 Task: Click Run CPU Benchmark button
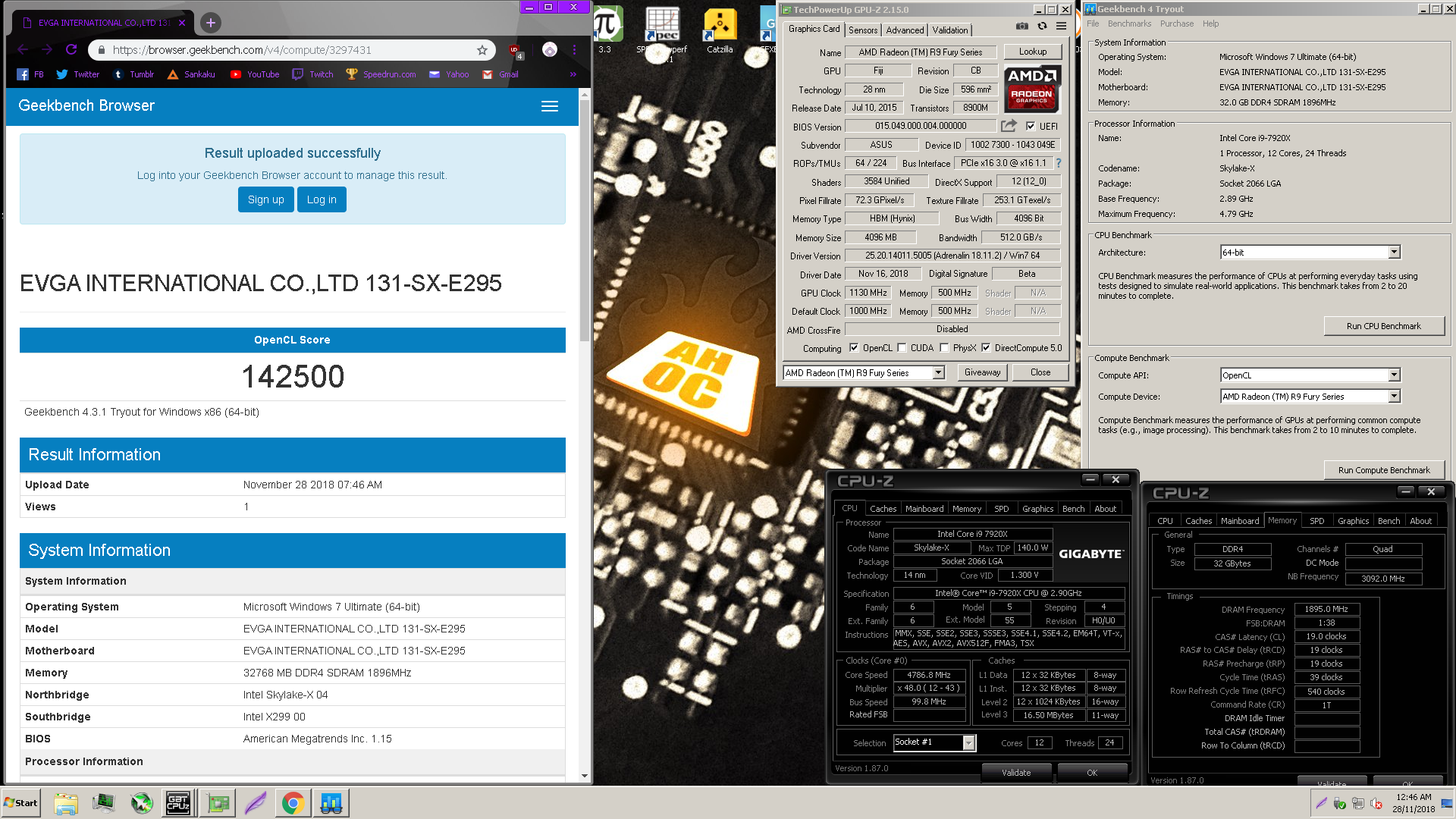pyautogui.click(x=1383, y=326)
